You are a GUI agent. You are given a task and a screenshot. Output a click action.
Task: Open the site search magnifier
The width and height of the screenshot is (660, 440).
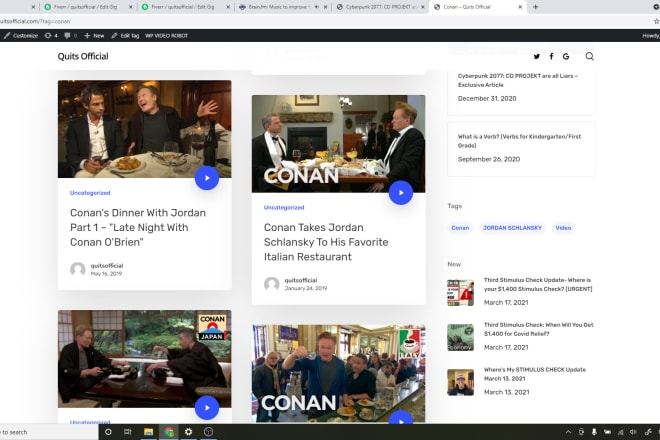coord(589,56)
